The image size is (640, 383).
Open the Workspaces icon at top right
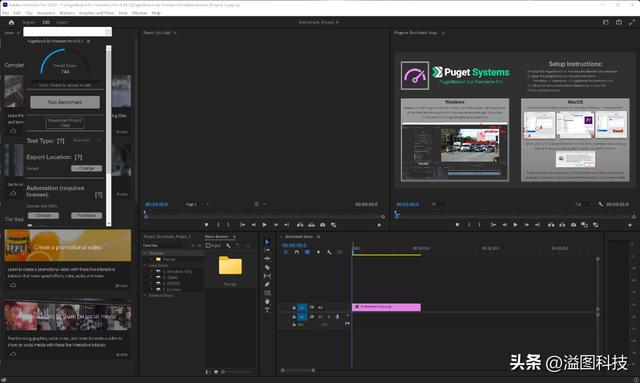[606, 22]
